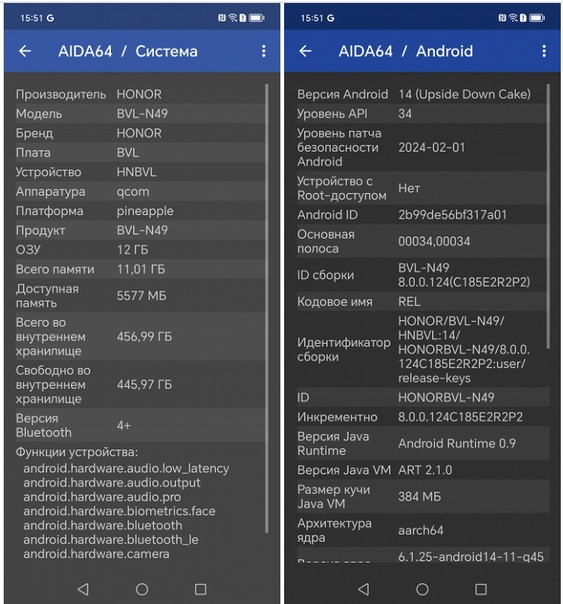
Task: Tap the ОЗУ 12 ГБ row
Action: click(x=140, y=250)
